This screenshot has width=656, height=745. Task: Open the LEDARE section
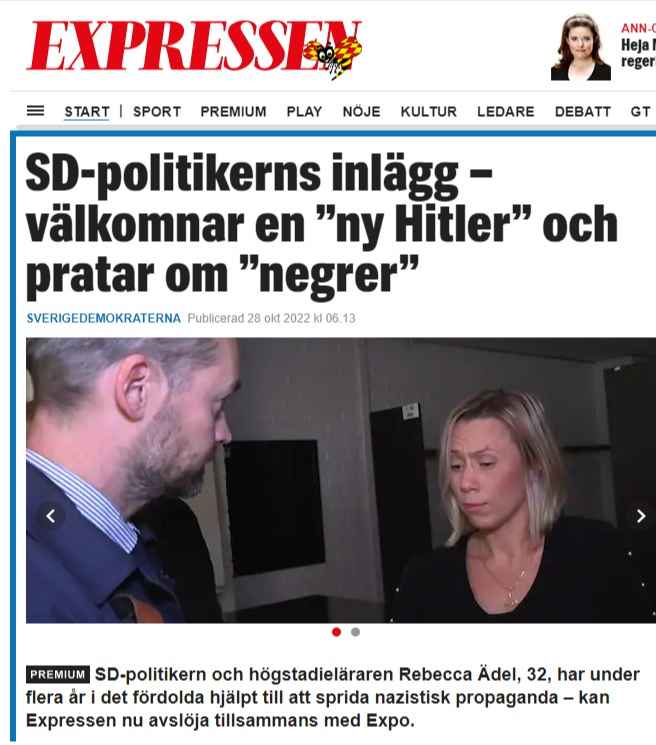506,112
